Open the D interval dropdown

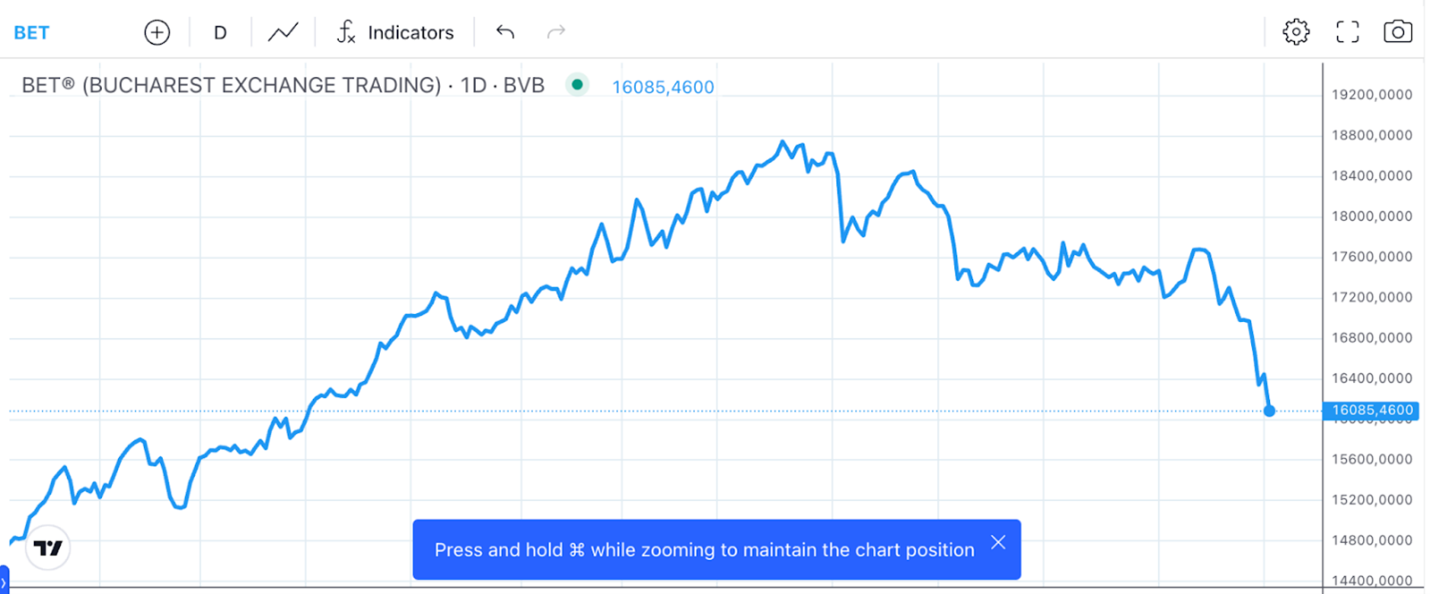click(x=220, y=32)
